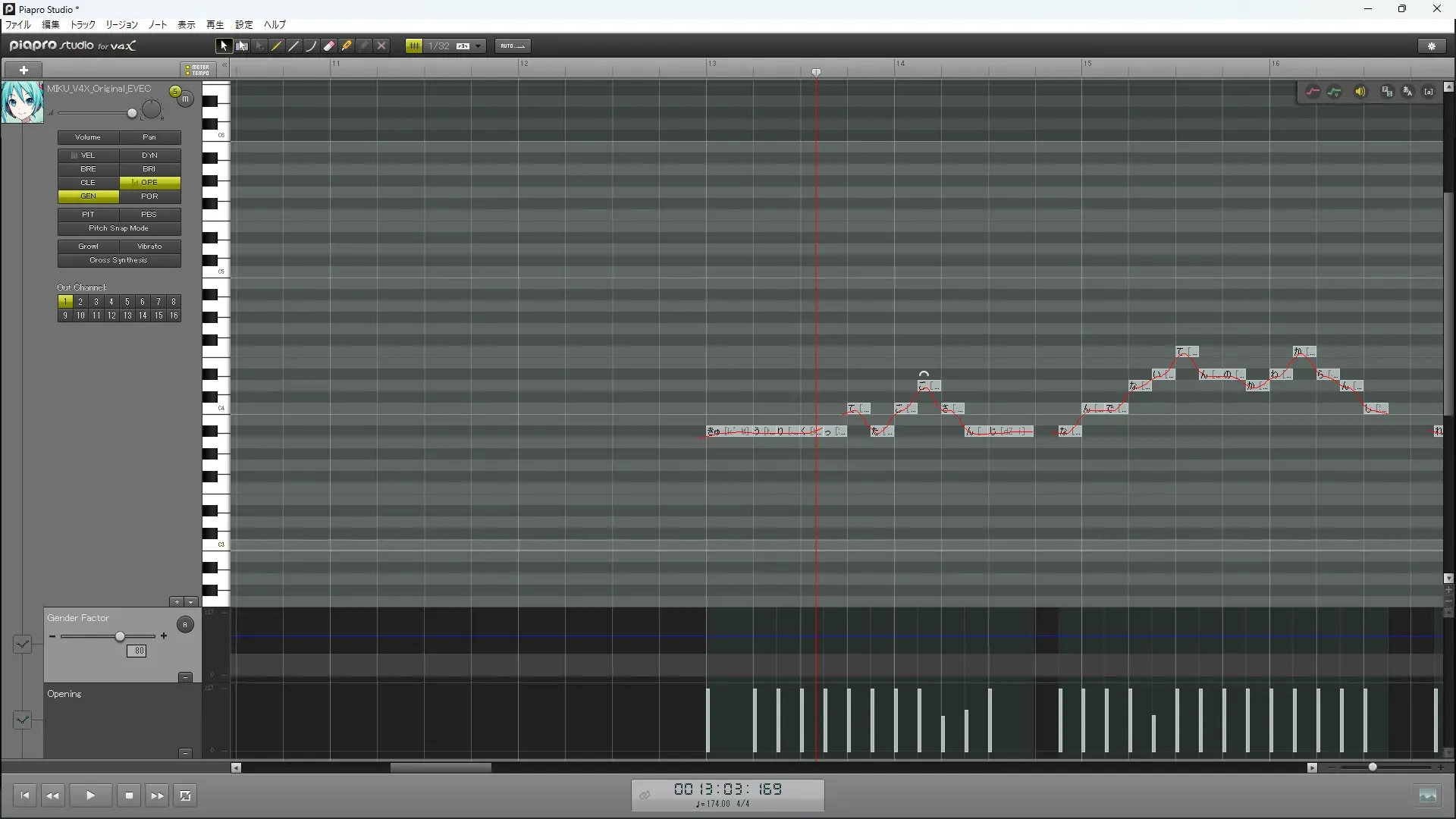Click the phoneme [a] display icon
Image resolution: width=1456 pixels, height=819 pixels.
[x=1429, y=92]
